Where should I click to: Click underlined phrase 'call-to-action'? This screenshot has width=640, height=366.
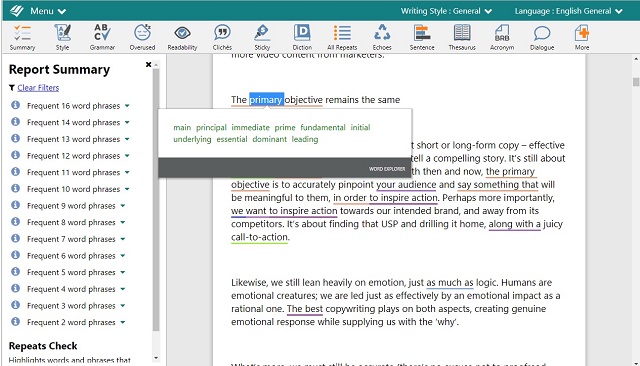pos(260,237)
